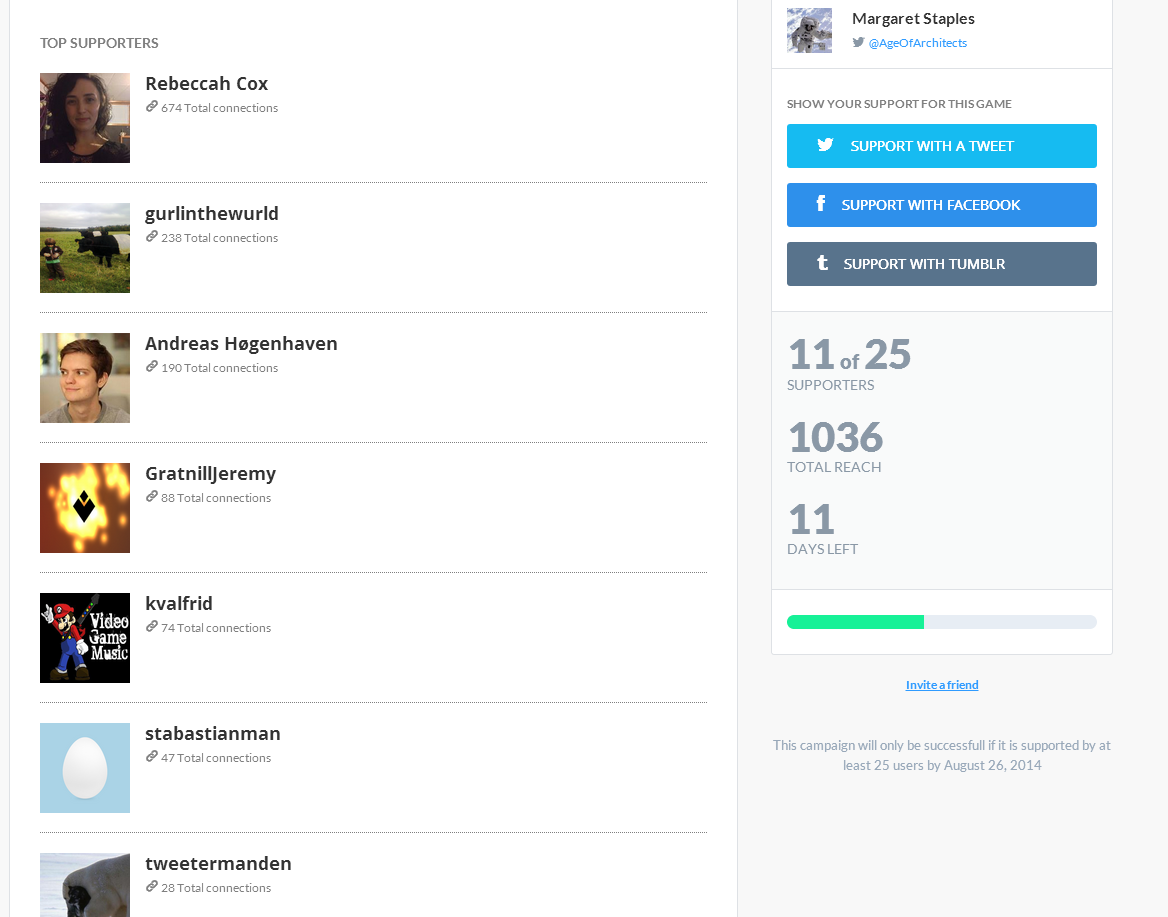Click the link icon beside 238 Total connections
The image size is (1168, 917).
tap(151, 237)
